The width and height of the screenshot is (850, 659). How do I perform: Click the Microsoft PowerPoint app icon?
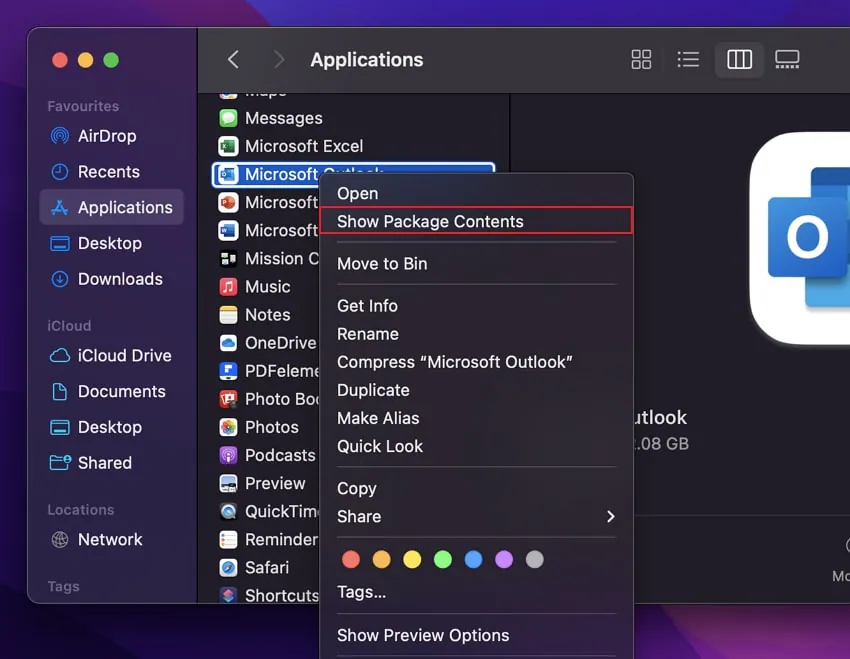(228, 203)
